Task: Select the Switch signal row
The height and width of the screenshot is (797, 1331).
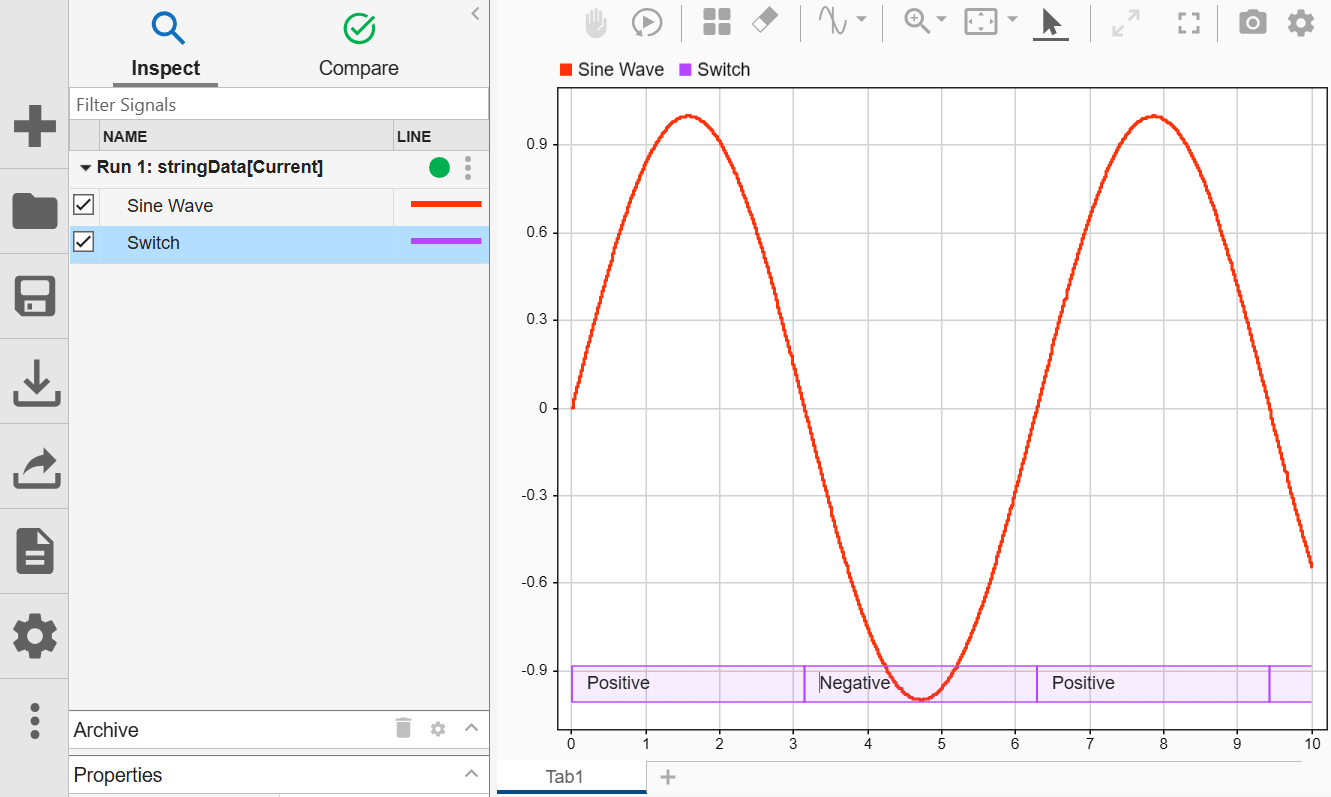Action: pos(279,244)
